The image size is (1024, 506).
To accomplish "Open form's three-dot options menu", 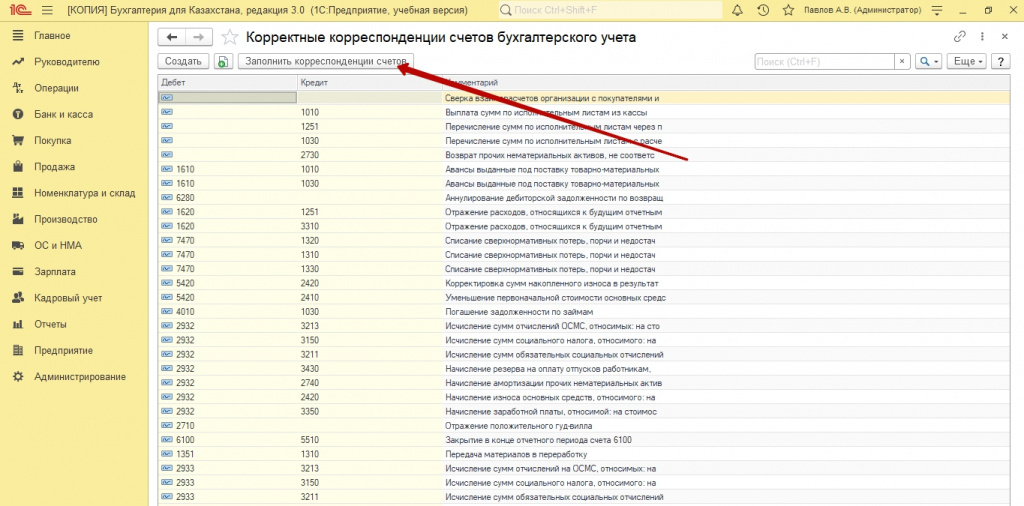I will click(982, 37).
